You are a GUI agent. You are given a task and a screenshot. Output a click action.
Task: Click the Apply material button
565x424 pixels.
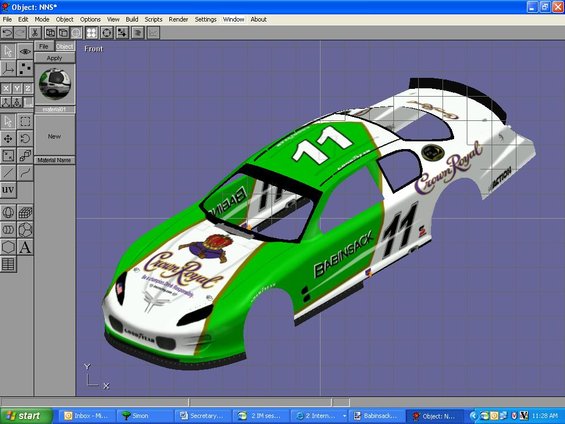pos(54,58)
